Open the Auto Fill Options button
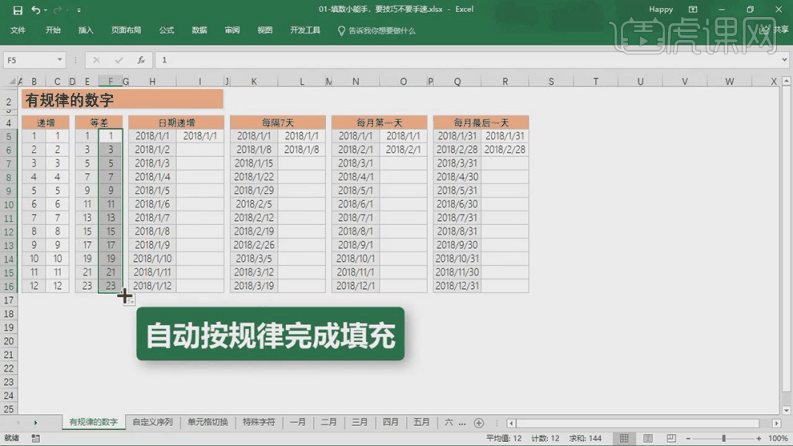Image resolution: width=793 pixels, height=446 pixels. [x=129, y=300]
